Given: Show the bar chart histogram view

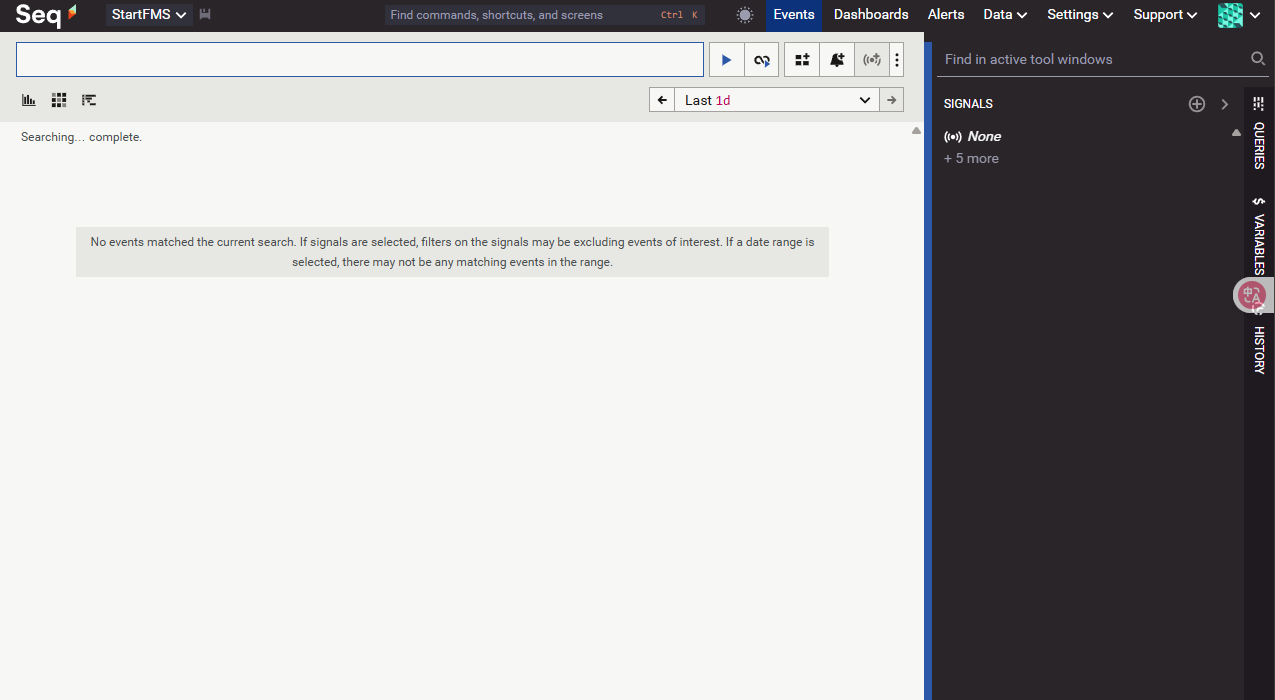Looking at the screenshot, I should click(x=29, y=100).
